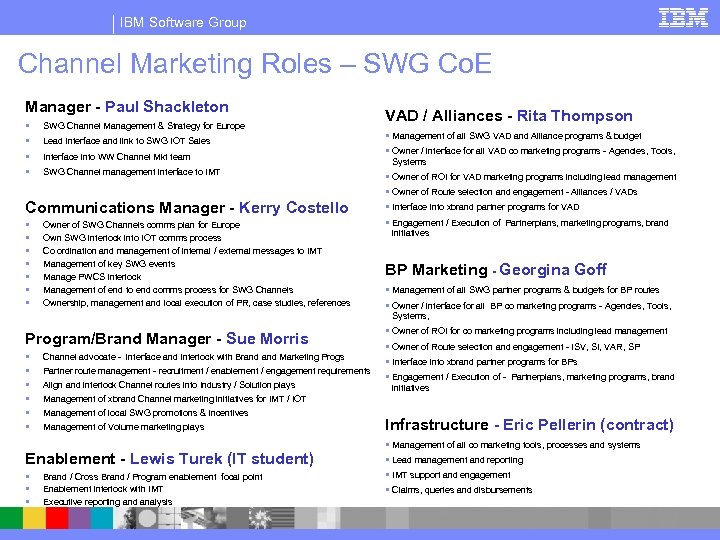
Task: Click 'SWG Channel Management & Strategy for Europe'
Action: click(x=144, y=126)
